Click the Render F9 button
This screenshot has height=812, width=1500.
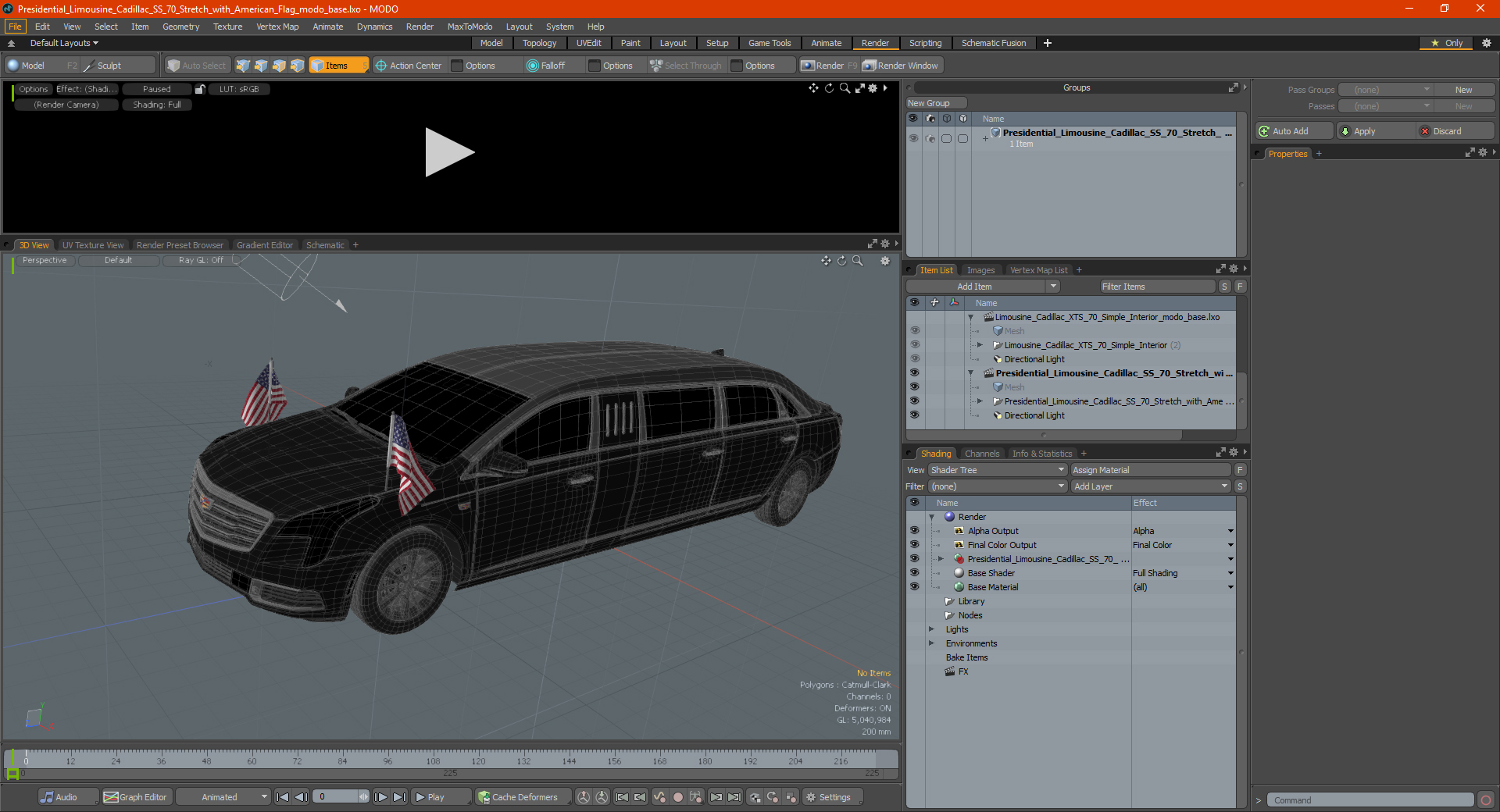[x=829, y=66]
